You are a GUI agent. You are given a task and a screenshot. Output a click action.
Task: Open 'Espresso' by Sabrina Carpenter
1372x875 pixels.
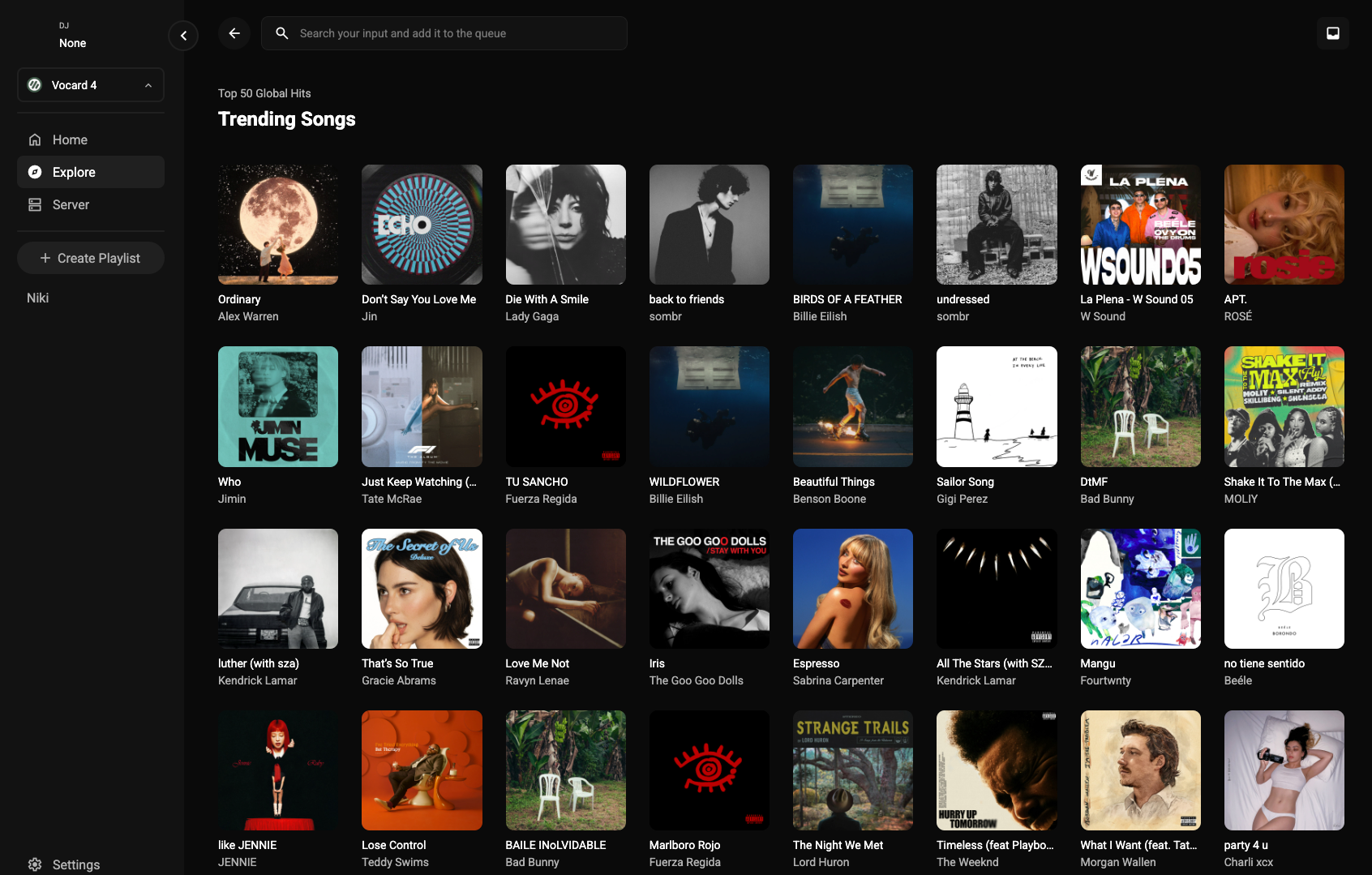(852, 589)
